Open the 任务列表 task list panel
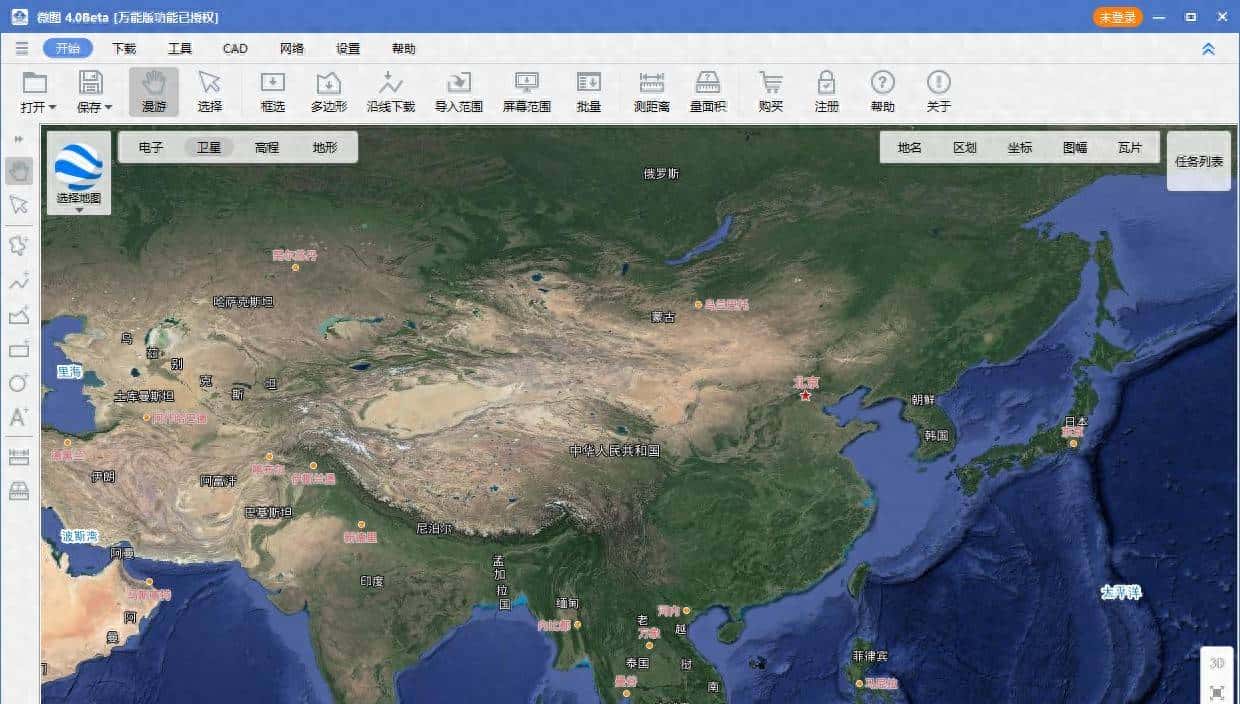Viewport: 1240px width, 704px height. coord(1197,160)
